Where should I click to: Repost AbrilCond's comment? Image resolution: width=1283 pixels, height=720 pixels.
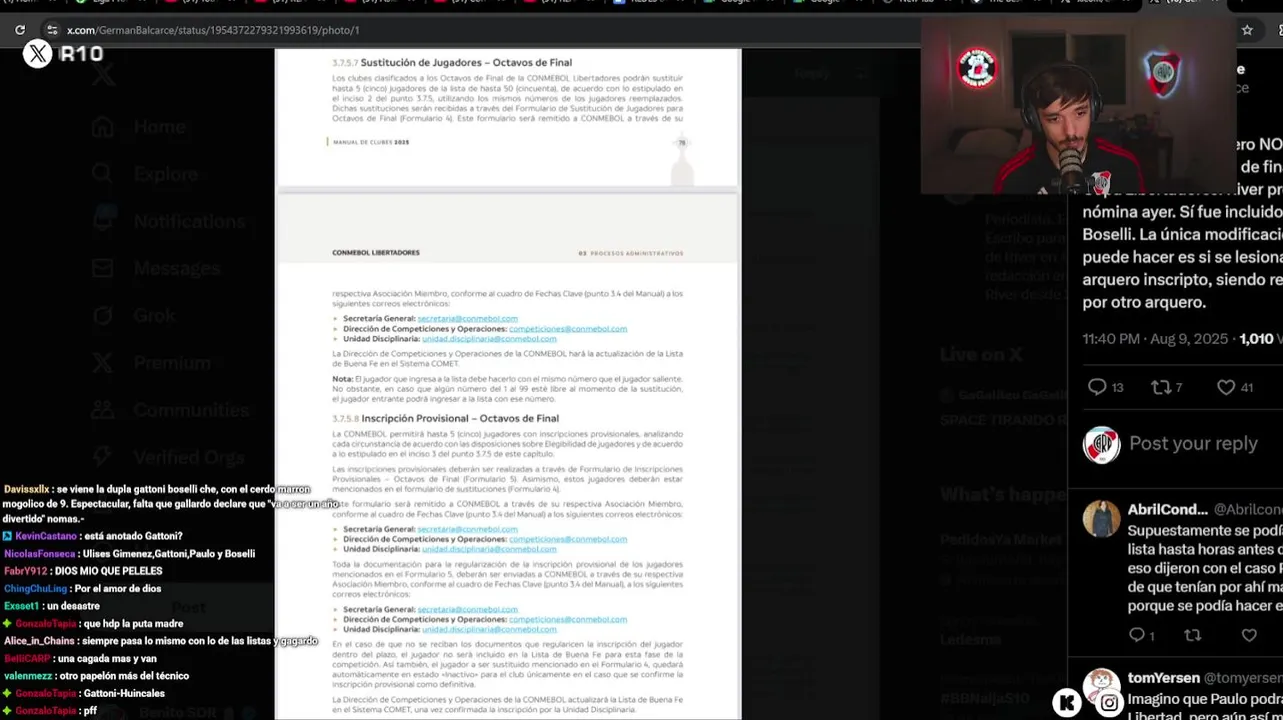pos(1193,635)
